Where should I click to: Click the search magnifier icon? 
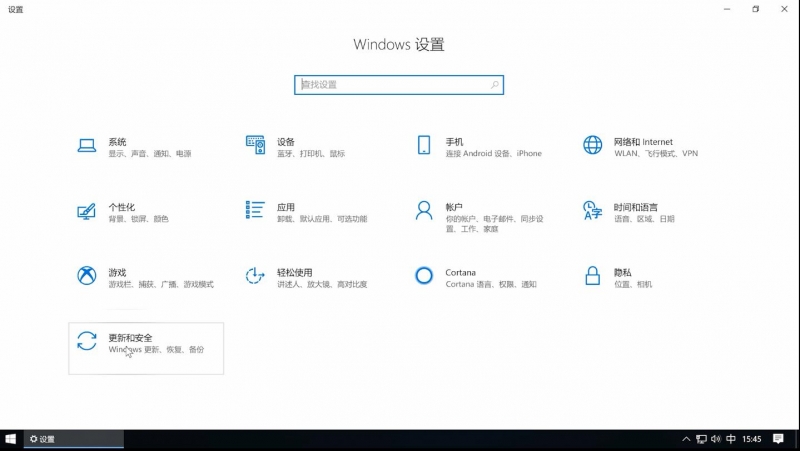point(494,85)
